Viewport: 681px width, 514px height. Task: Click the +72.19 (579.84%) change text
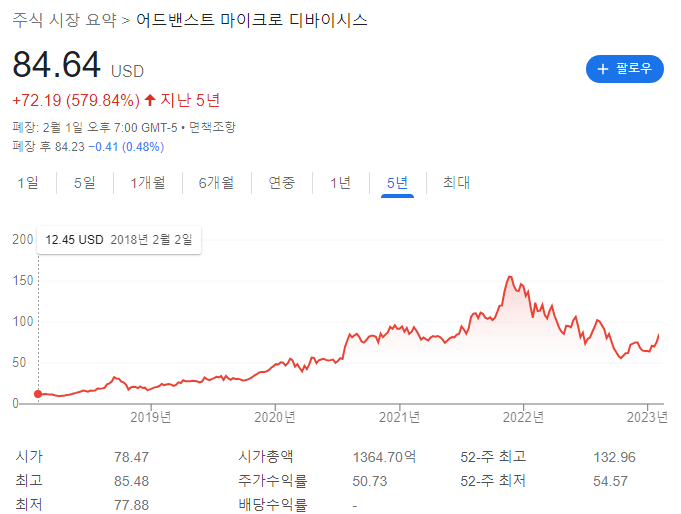point(76,100)
